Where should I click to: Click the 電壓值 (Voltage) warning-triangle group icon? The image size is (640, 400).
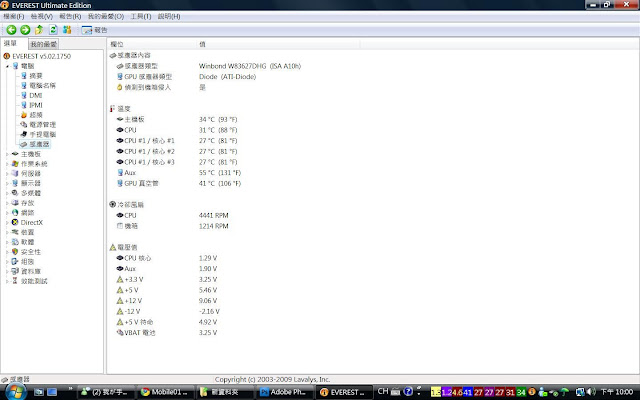coord(113,247)
